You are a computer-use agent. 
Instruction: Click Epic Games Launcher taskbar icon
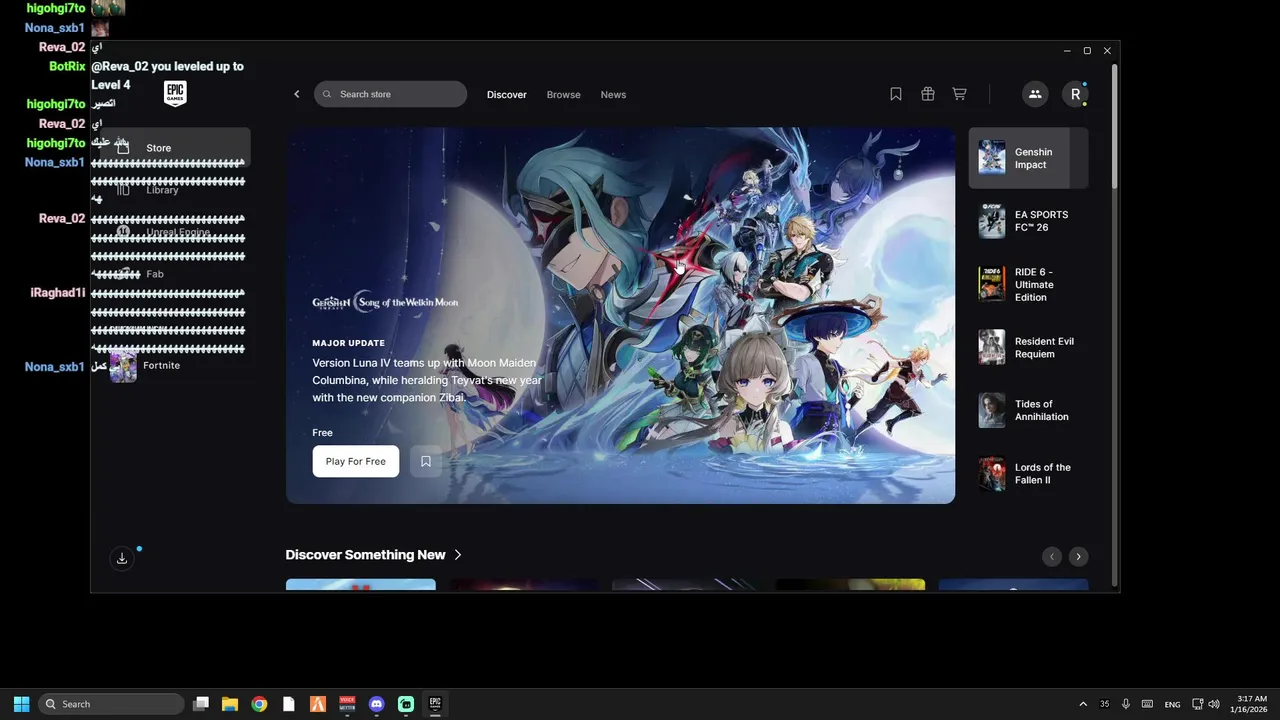[x=435, y=704]
